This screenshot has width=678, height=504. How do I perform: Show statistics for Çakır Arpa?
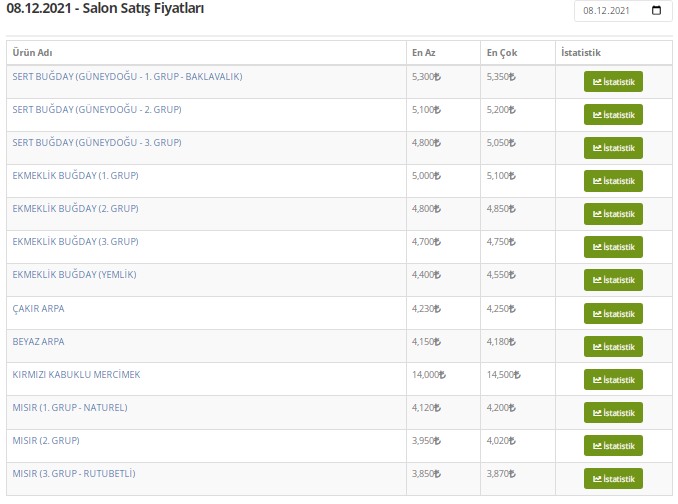tap(613, 313)
